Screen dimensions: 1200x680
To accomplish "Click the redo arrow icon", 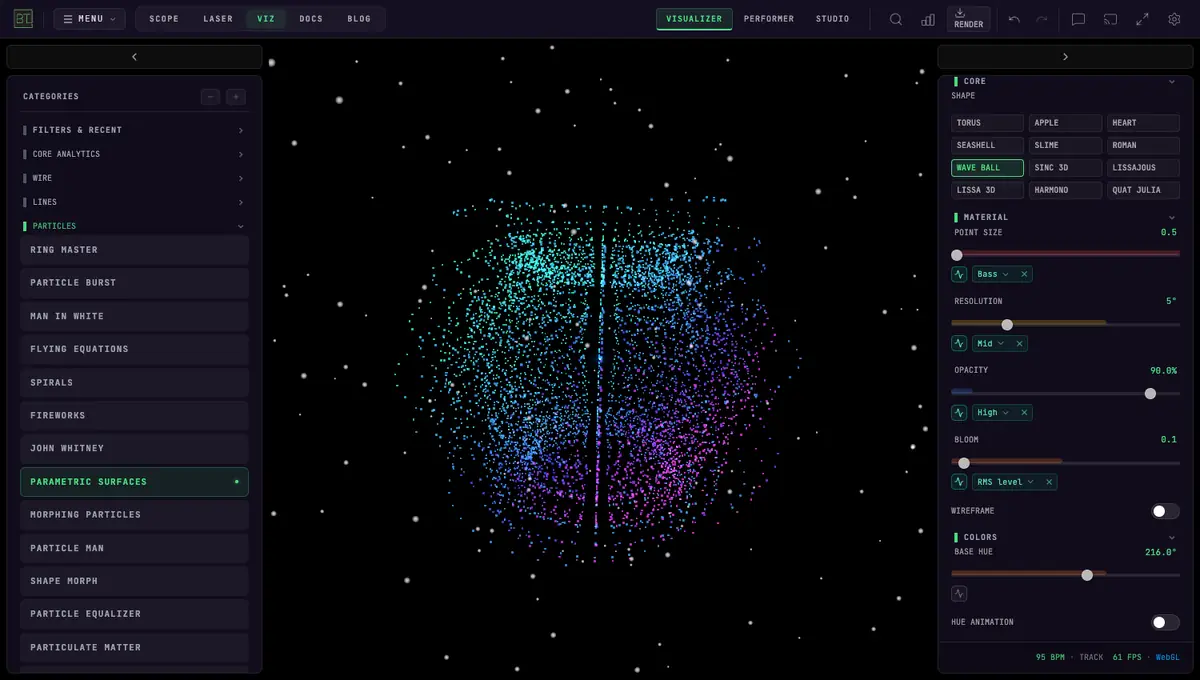I will (1042, 19).
